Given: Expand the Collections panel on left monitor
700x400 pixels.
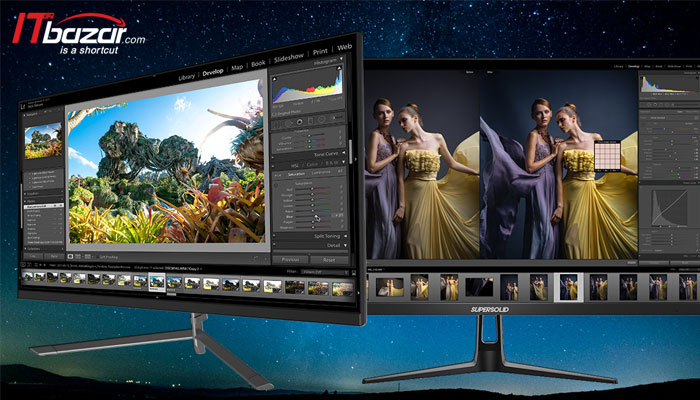Looking at the screenshot, I should [x=25, y=249].
